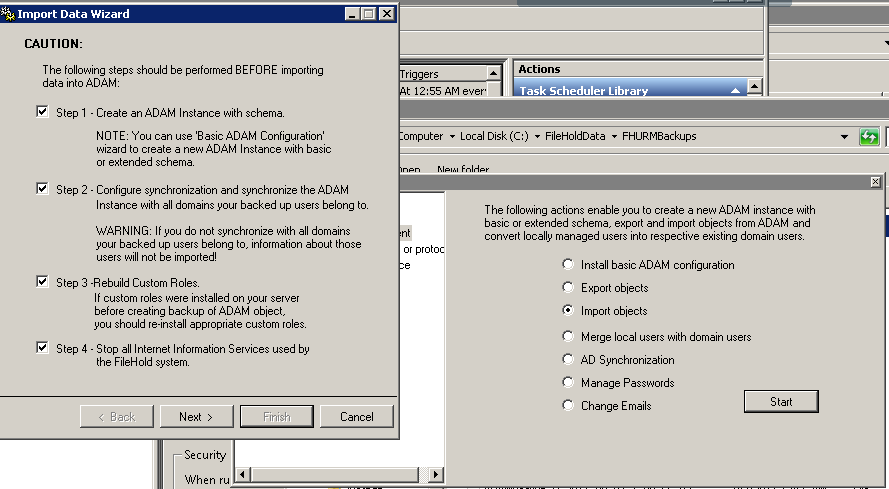This screenshot has height=489, width=889.
Task: Click New folder in Explorer toolbar
Action: click(463, 170)
